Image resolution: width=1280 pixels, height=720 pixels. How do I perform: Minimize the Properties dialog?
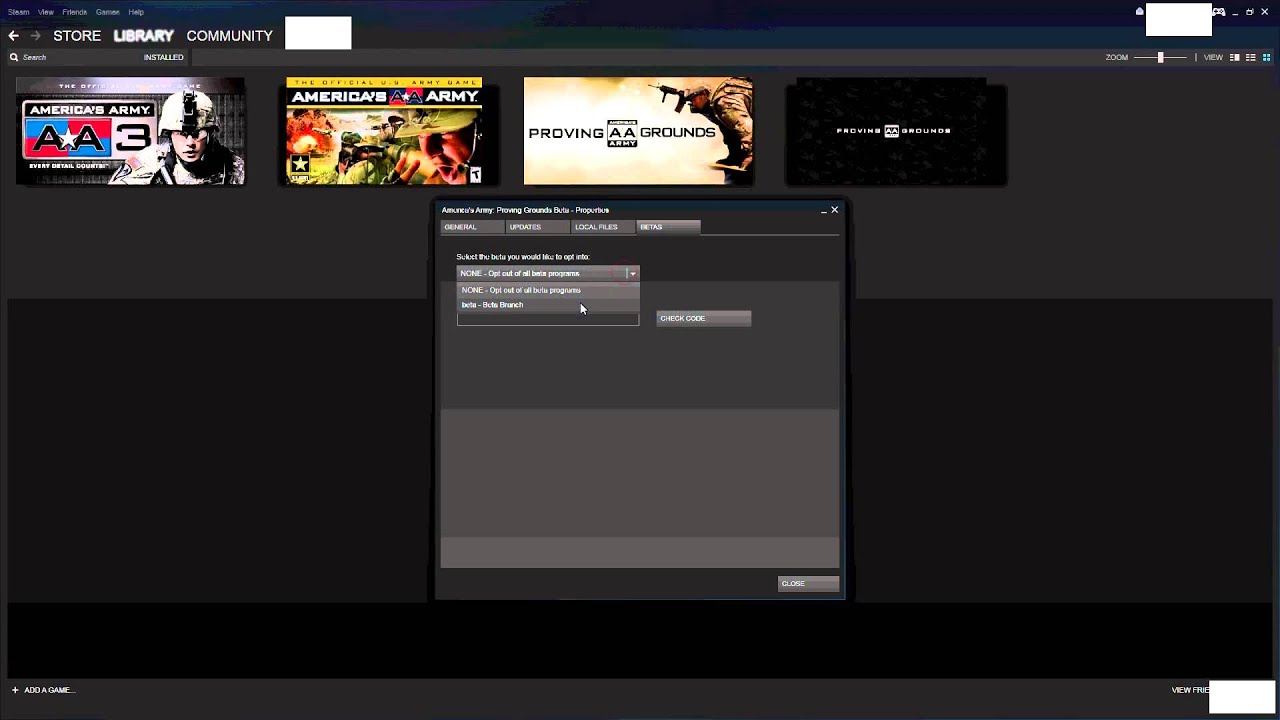pos(823,210)
